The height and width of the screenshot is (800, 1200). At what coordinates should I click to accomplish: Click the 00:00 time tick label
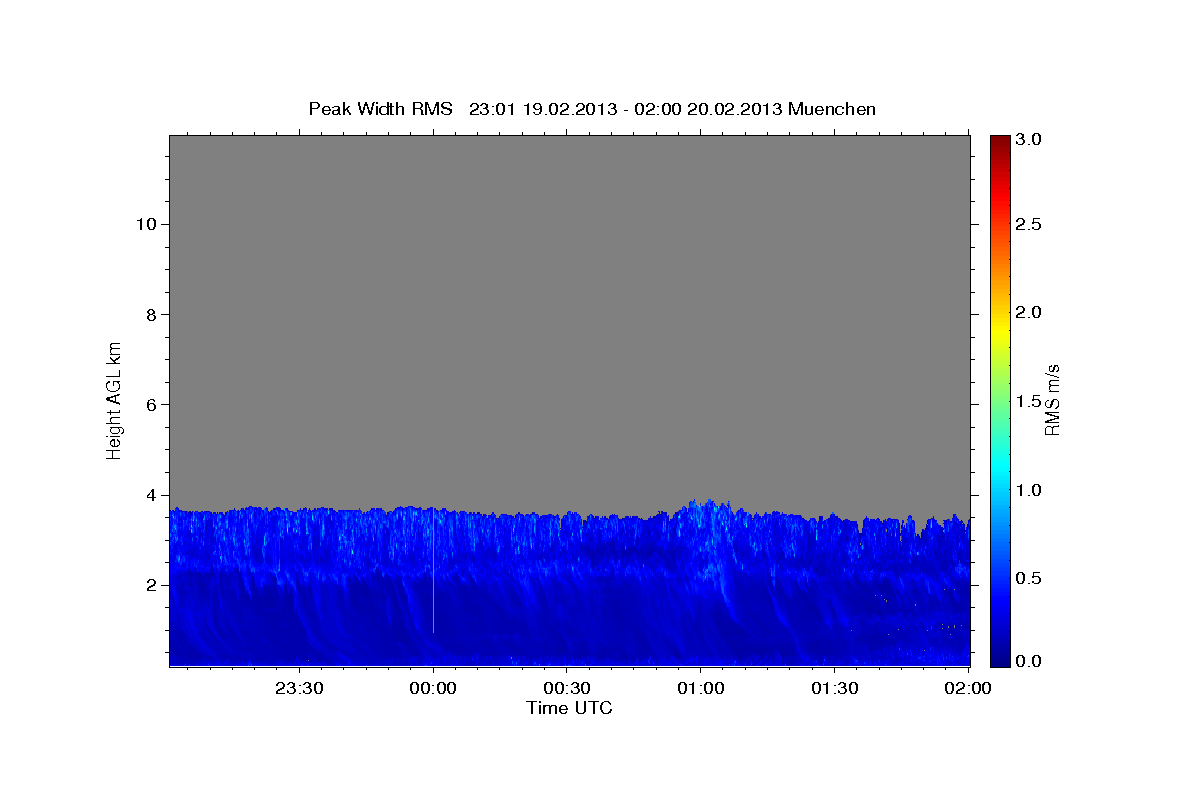click(x=433, y=689)
